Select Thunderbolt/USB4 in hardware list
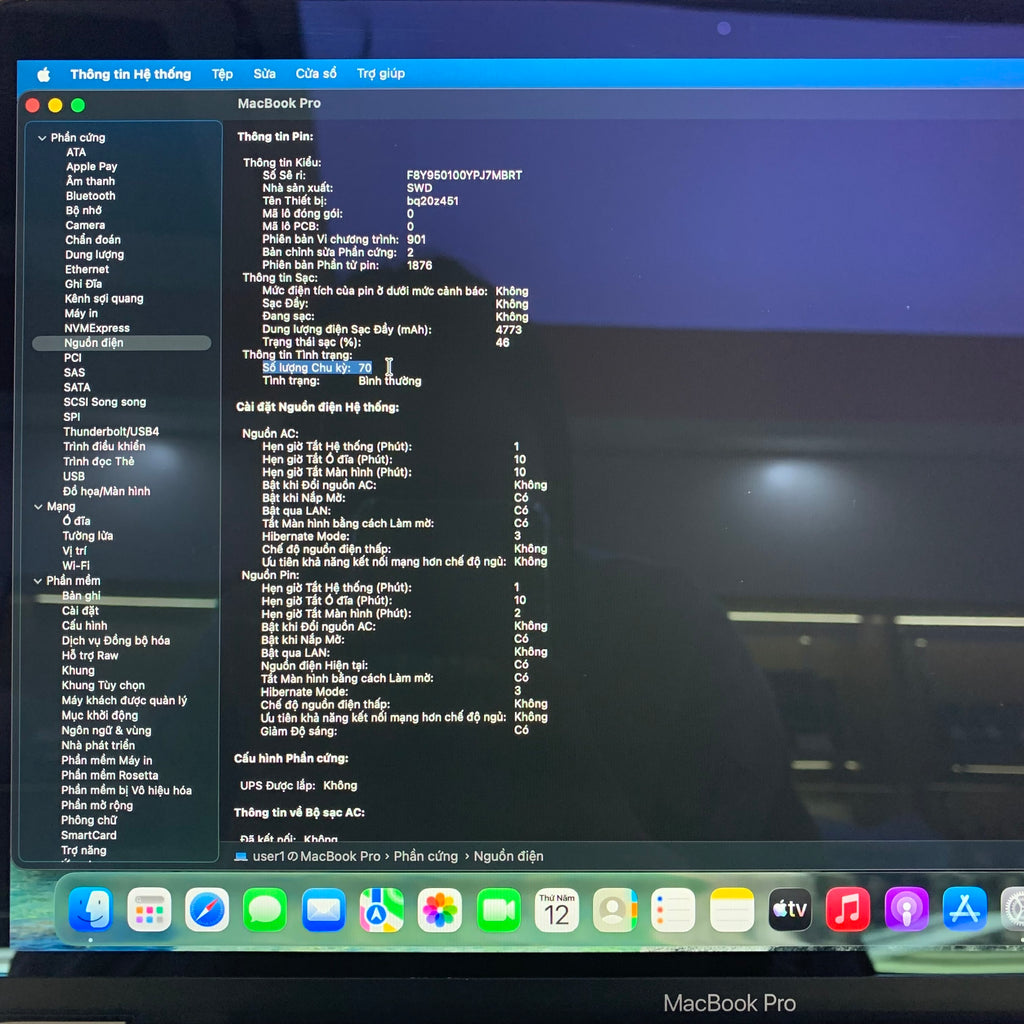The image size is (1024, 1024). (111, 432)
